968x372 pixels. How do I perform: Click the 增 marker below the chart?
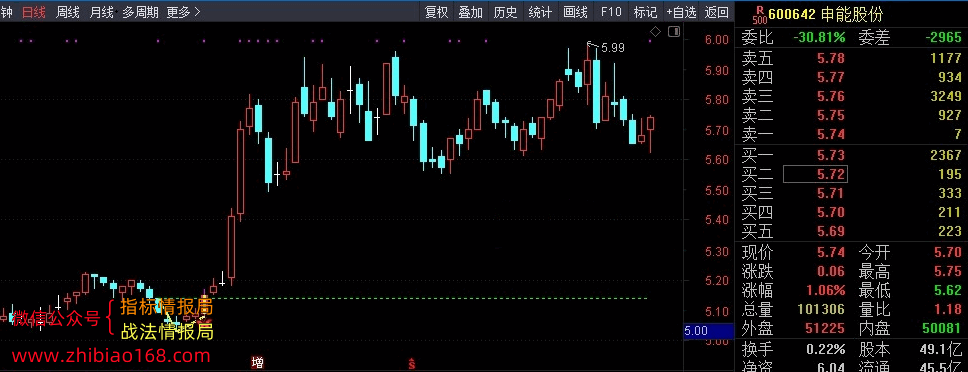pyautogui.click(x=257, y=362)
